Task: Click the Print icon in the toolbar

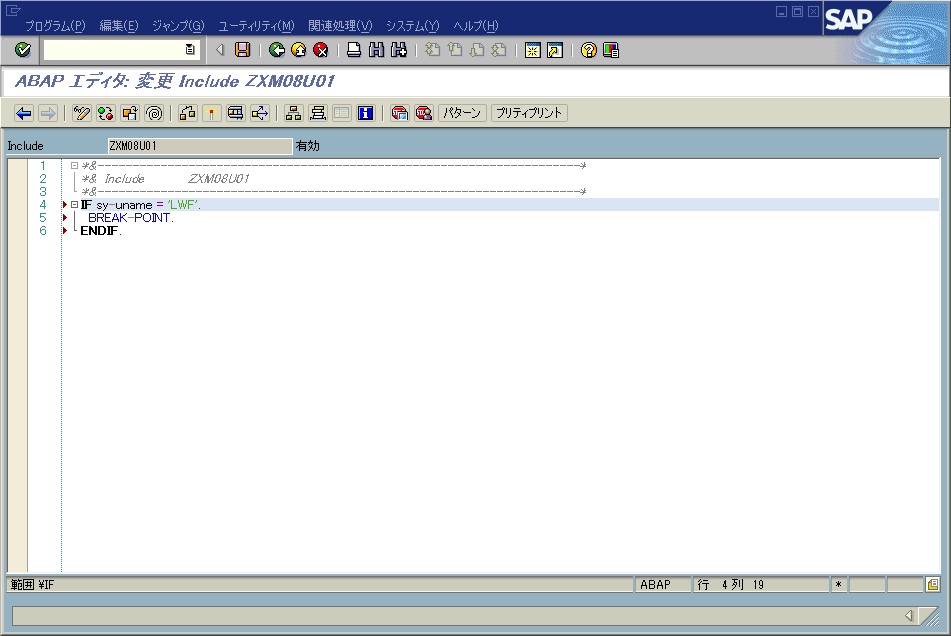Action: point(354,49)
